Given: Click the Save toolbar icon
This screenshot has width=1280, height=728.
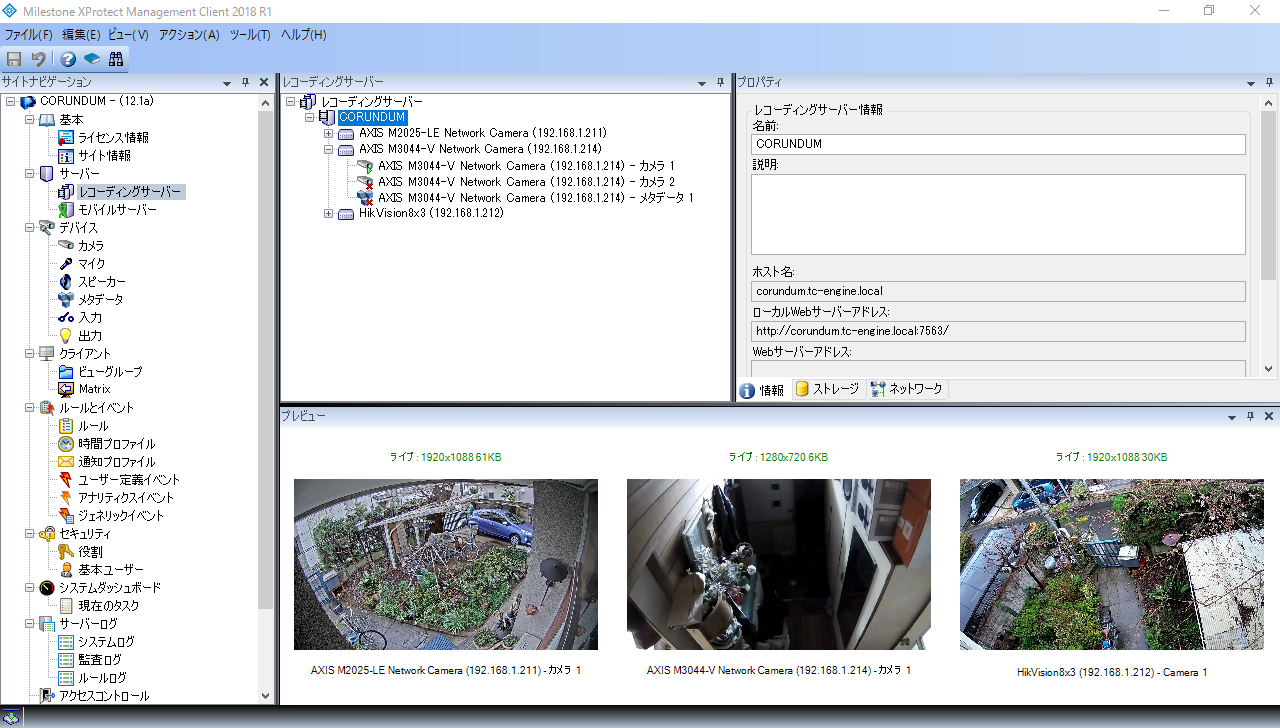Looking at the screenshot, I should [14, 59].
